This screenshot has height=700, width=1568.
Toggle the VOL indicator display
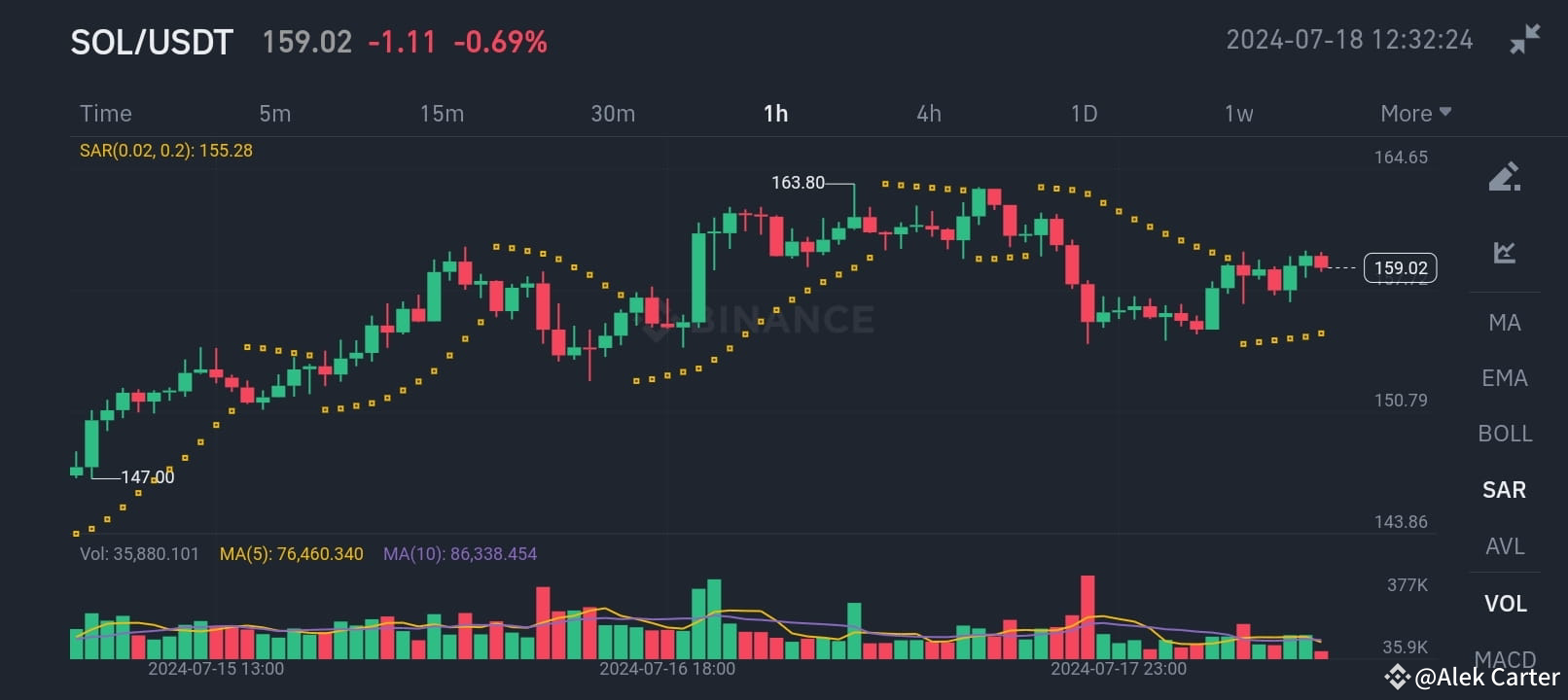coord(1504,603)
